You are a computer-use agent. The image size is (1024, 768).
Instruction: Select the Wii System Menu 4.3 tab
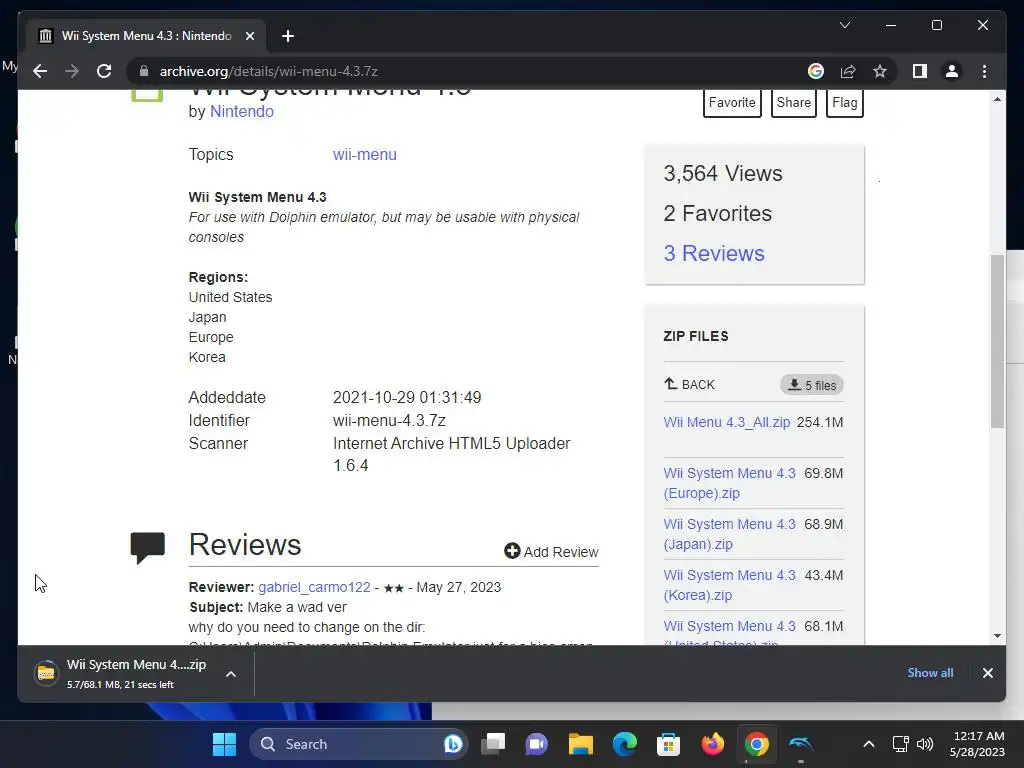click(x=146, y=36)
